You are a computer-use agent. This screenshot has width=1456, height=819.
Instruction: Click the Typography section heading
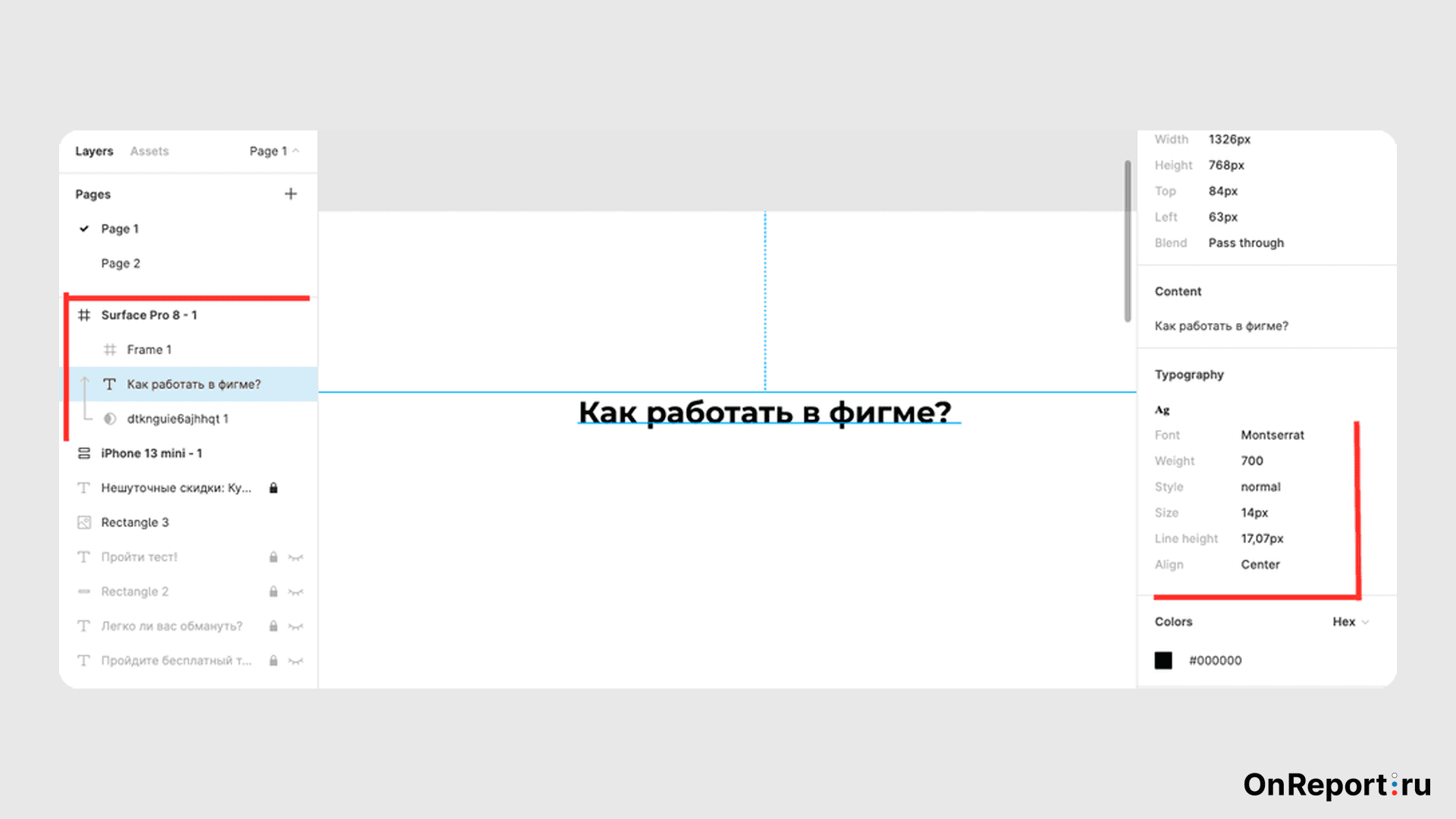coord(1189,375)
